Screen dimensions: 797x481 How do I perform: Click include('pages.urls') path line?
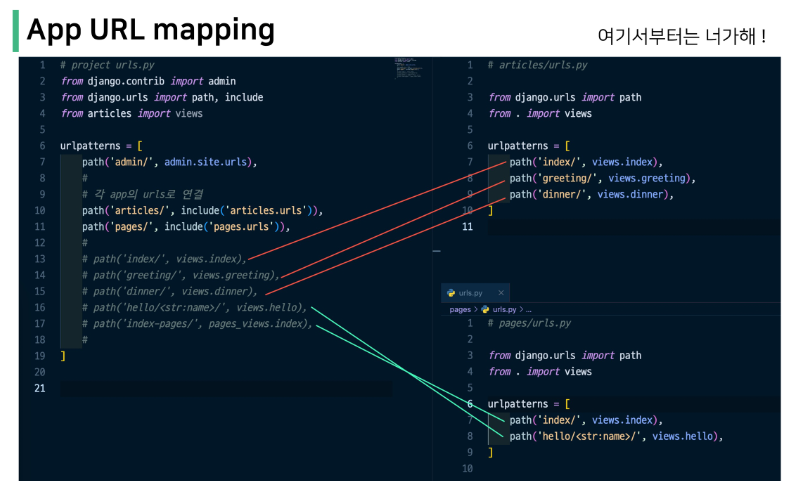coord(186,227)
